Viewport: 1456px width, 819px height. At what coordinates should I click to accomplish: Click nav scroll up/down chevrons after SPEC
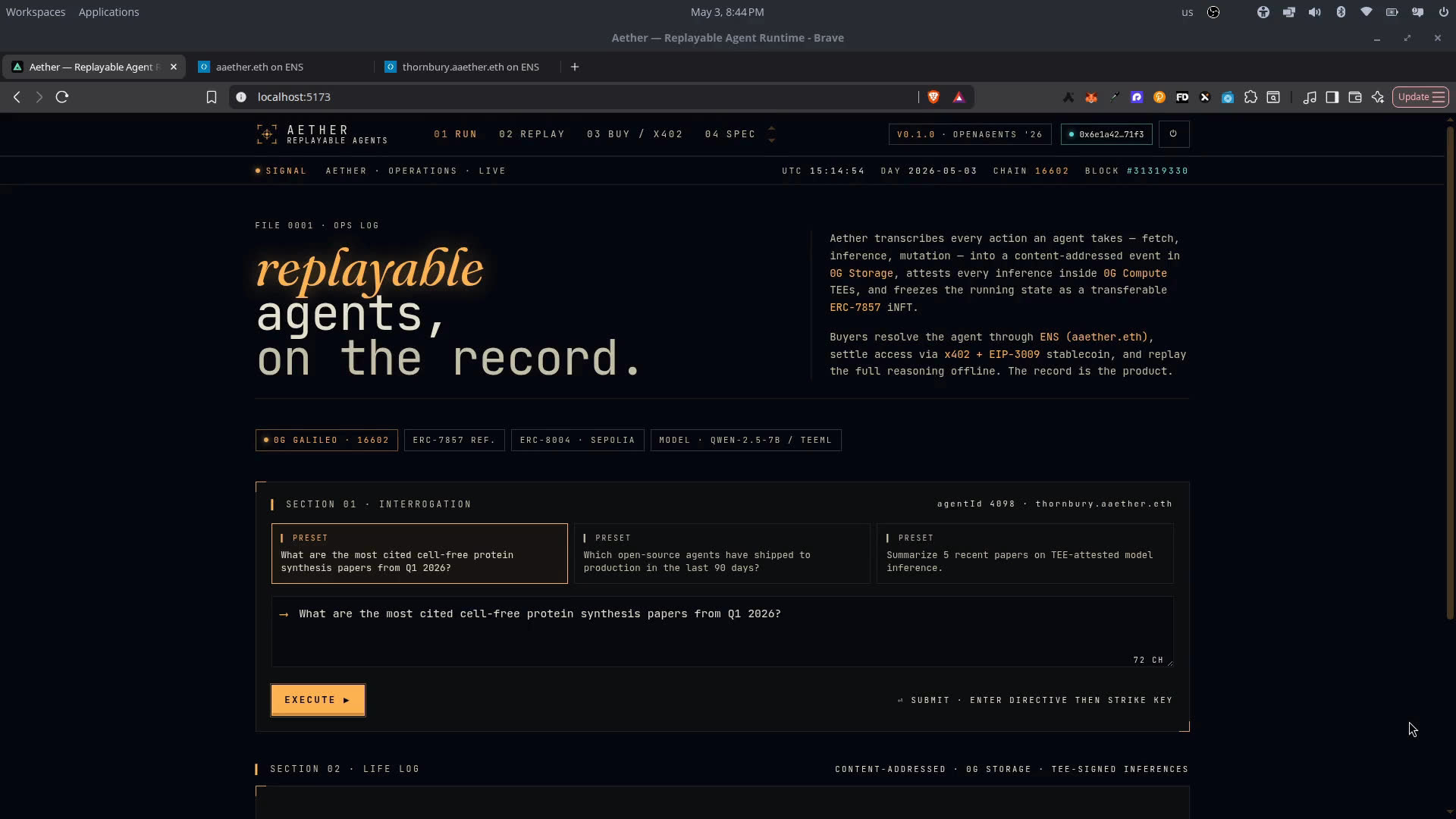(x=771, y=134)
